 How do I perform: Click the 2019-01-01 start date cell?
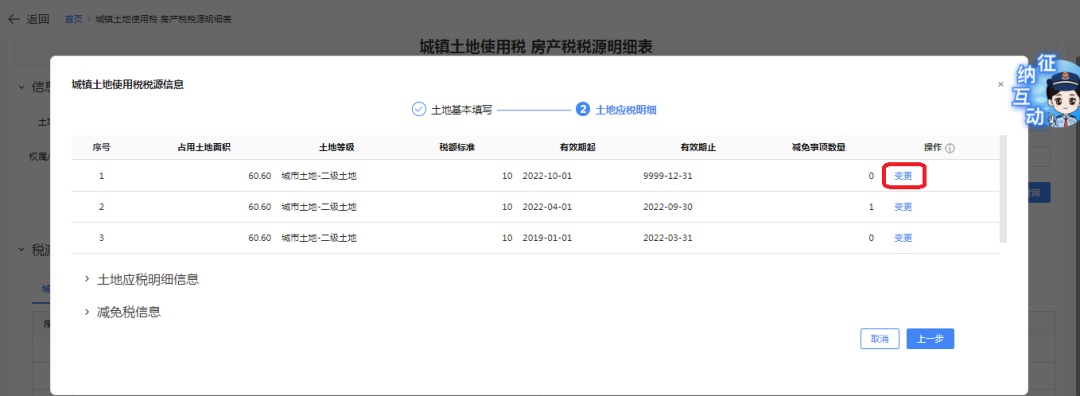point(548,238)
